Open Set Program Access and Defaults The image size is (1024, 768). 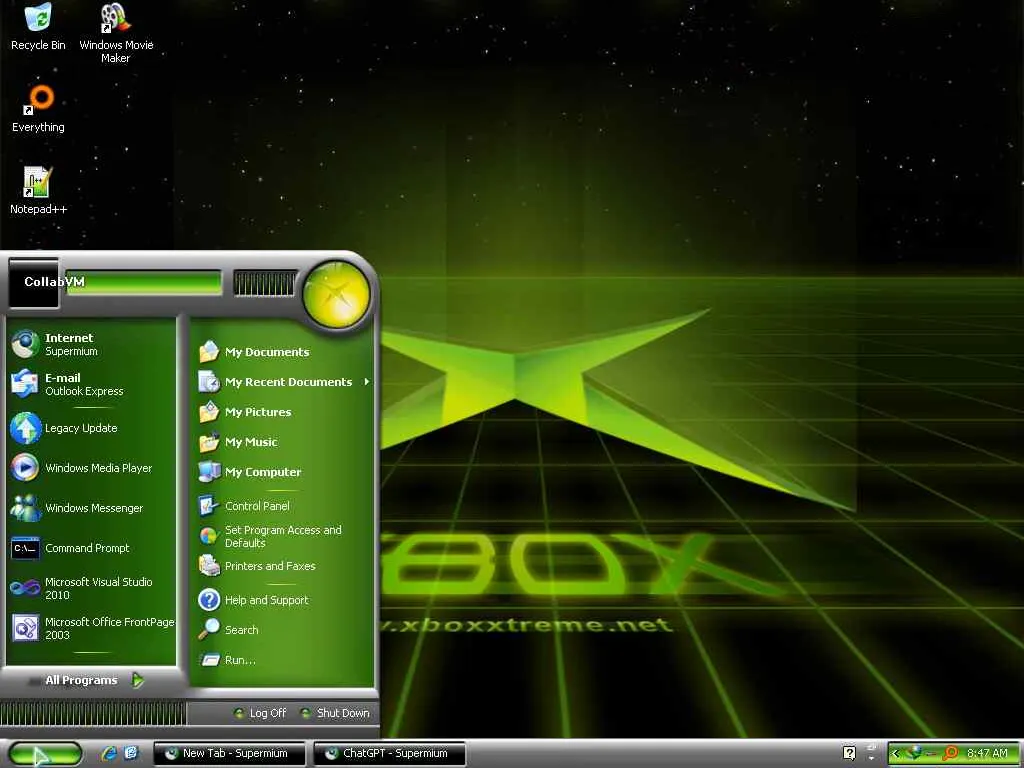tap(283, 536)
